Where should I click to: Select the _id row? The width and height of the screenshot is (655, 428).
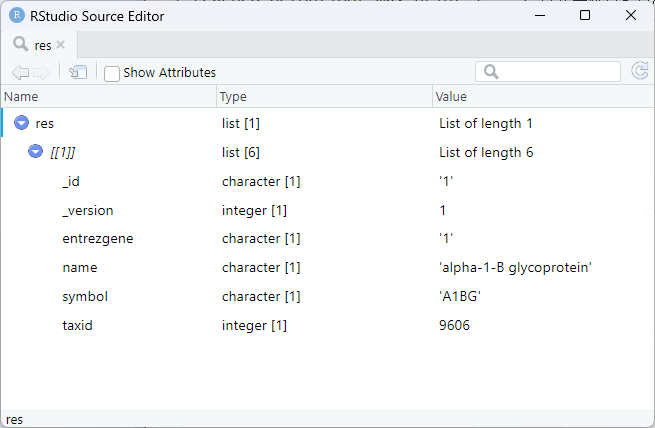point(328,181)
